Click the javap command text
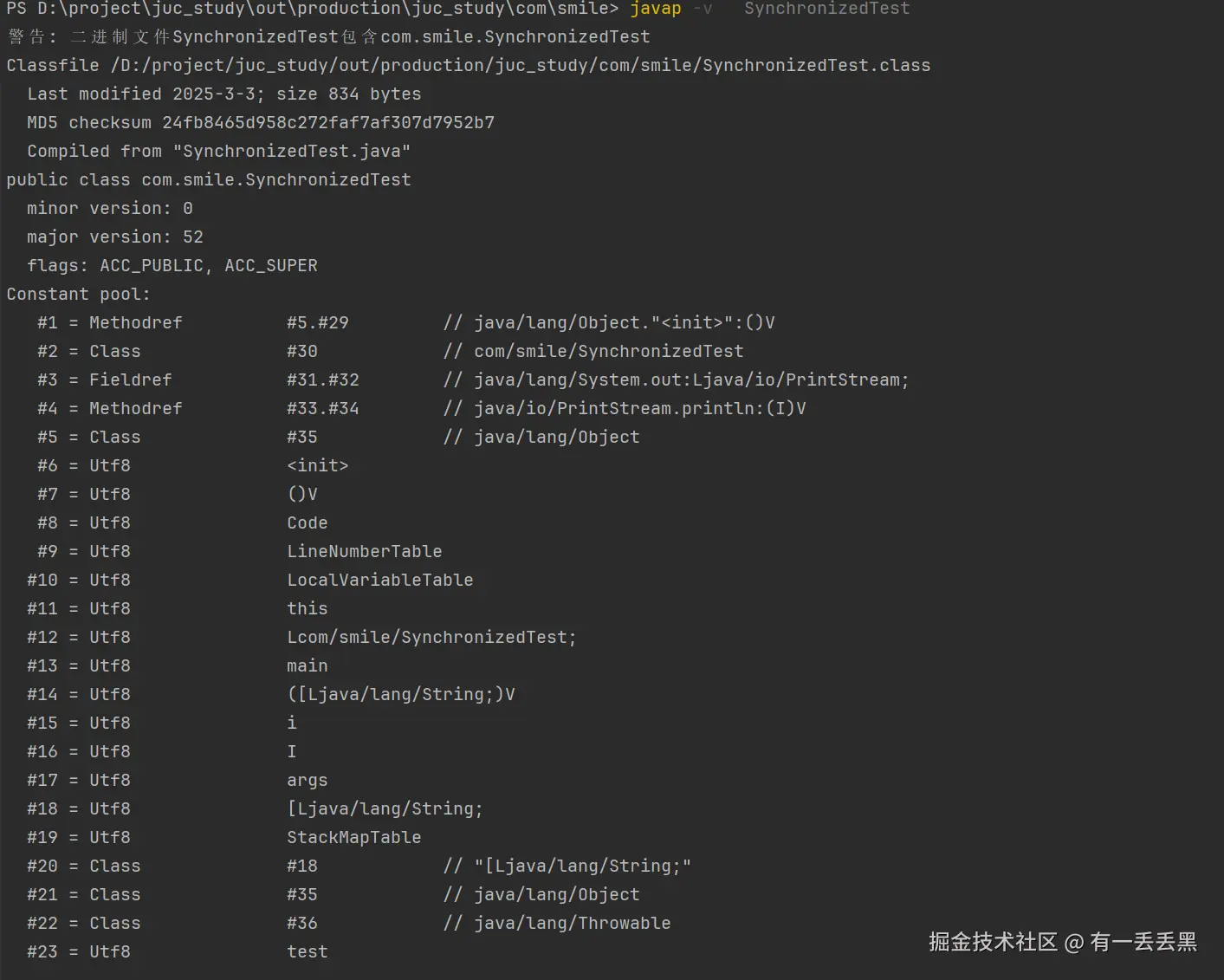Screen dimensions: 1224x980 (x=655, y=9)
